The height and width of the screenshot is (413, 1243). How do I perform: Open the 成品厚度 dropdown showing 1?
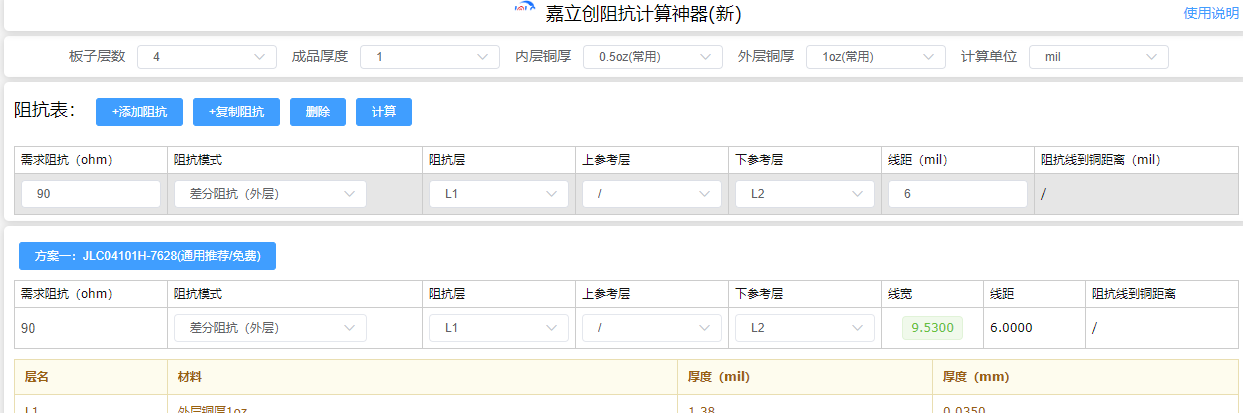point(430,57)
